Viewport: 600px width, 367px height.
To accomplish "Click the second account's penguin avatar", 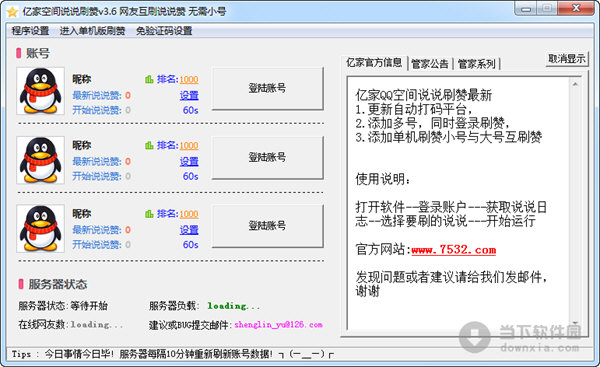I will 40,160.
